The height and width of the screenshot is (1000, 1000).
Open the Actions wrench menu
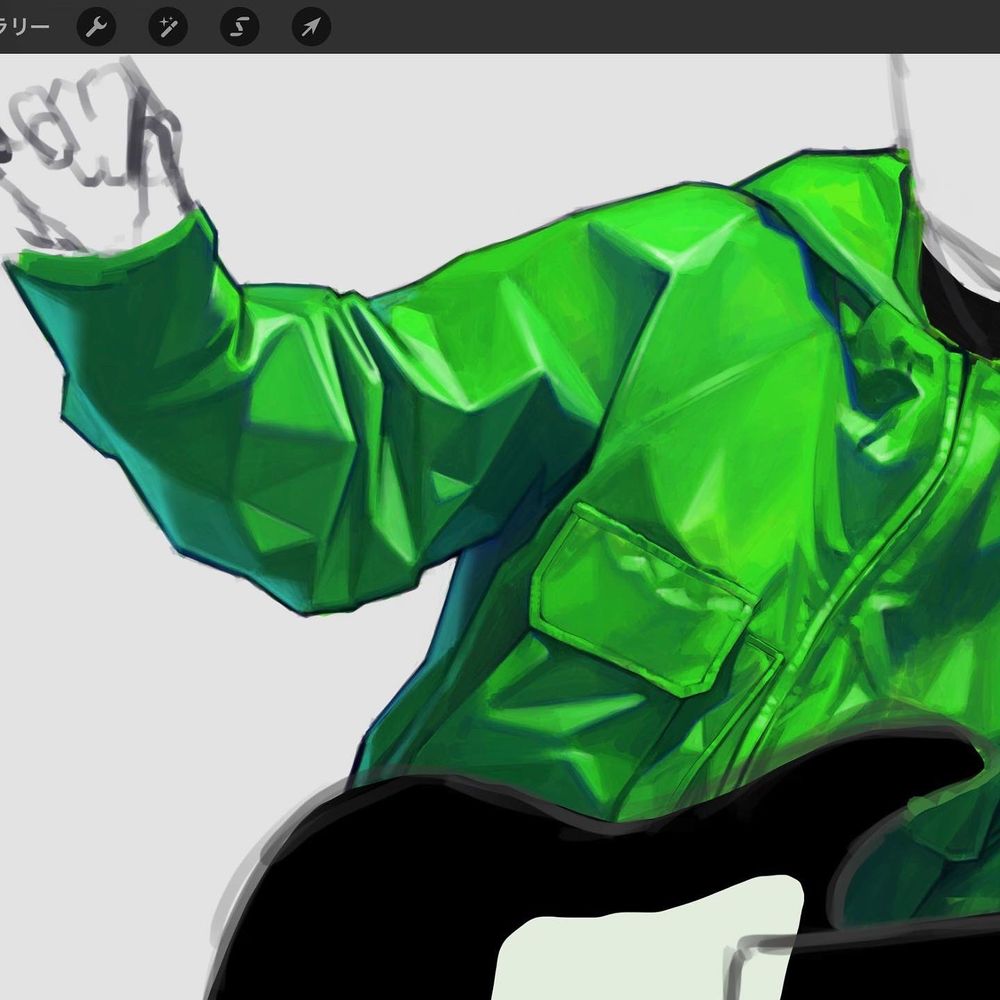[x=96, y=27]
